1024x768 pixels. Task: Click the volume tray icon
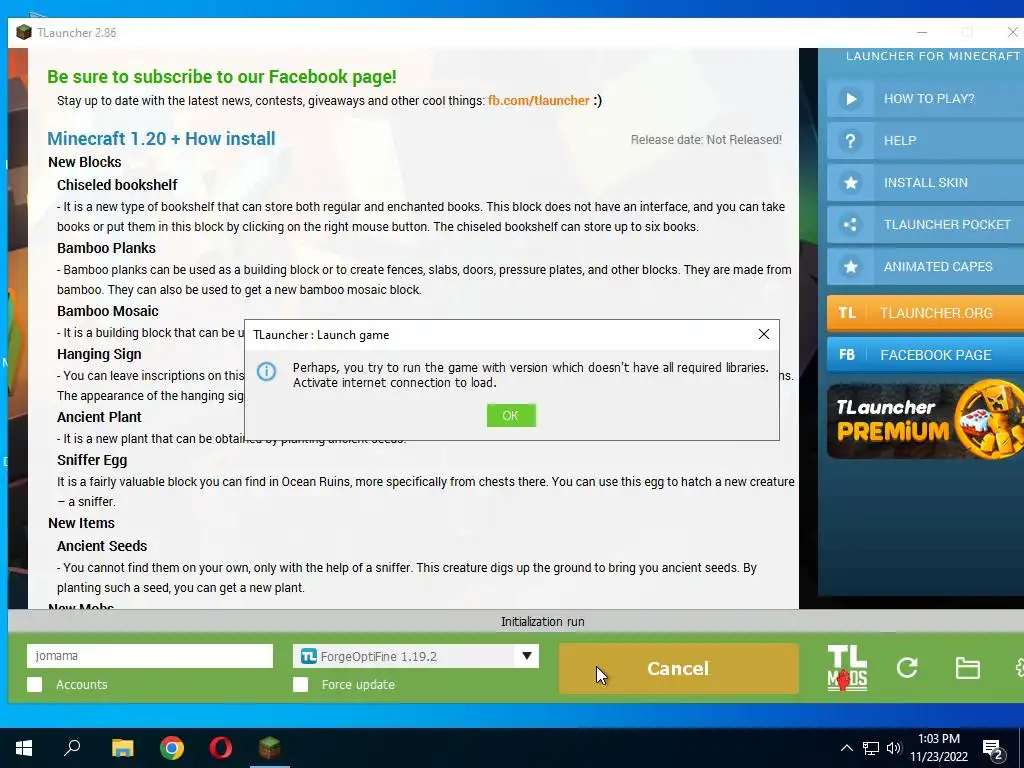894,748
